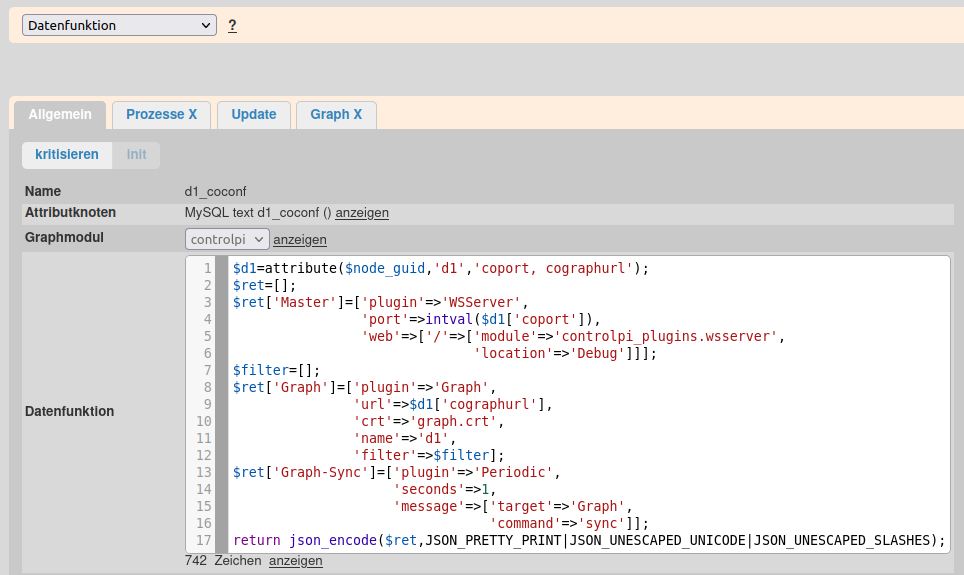Click the Datenfunktion row label
Viewport: 964px width, 575px height.
pos(69,411)
